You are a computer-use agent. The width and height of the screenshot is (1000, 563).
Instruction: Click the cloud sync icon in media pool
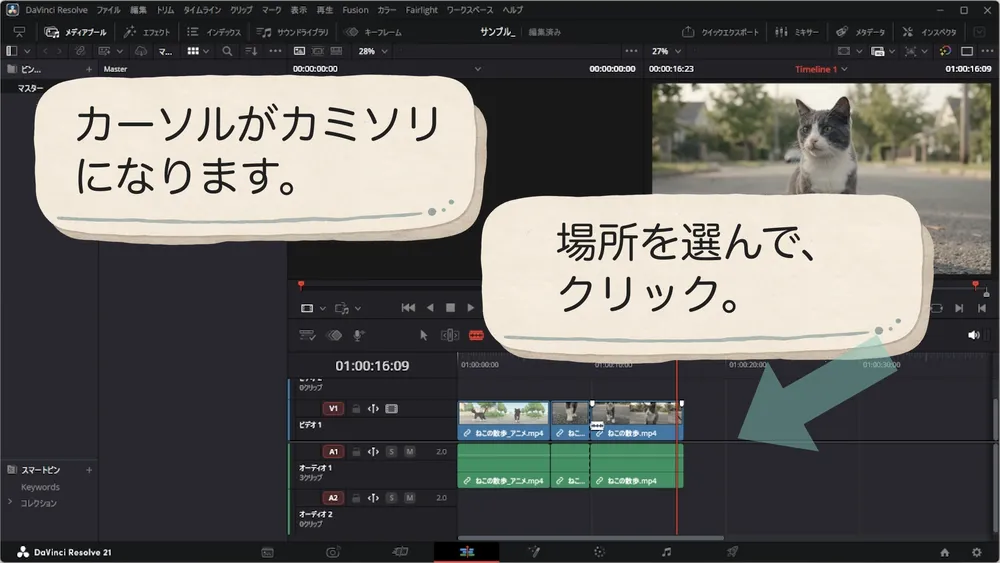click(141, 51)
